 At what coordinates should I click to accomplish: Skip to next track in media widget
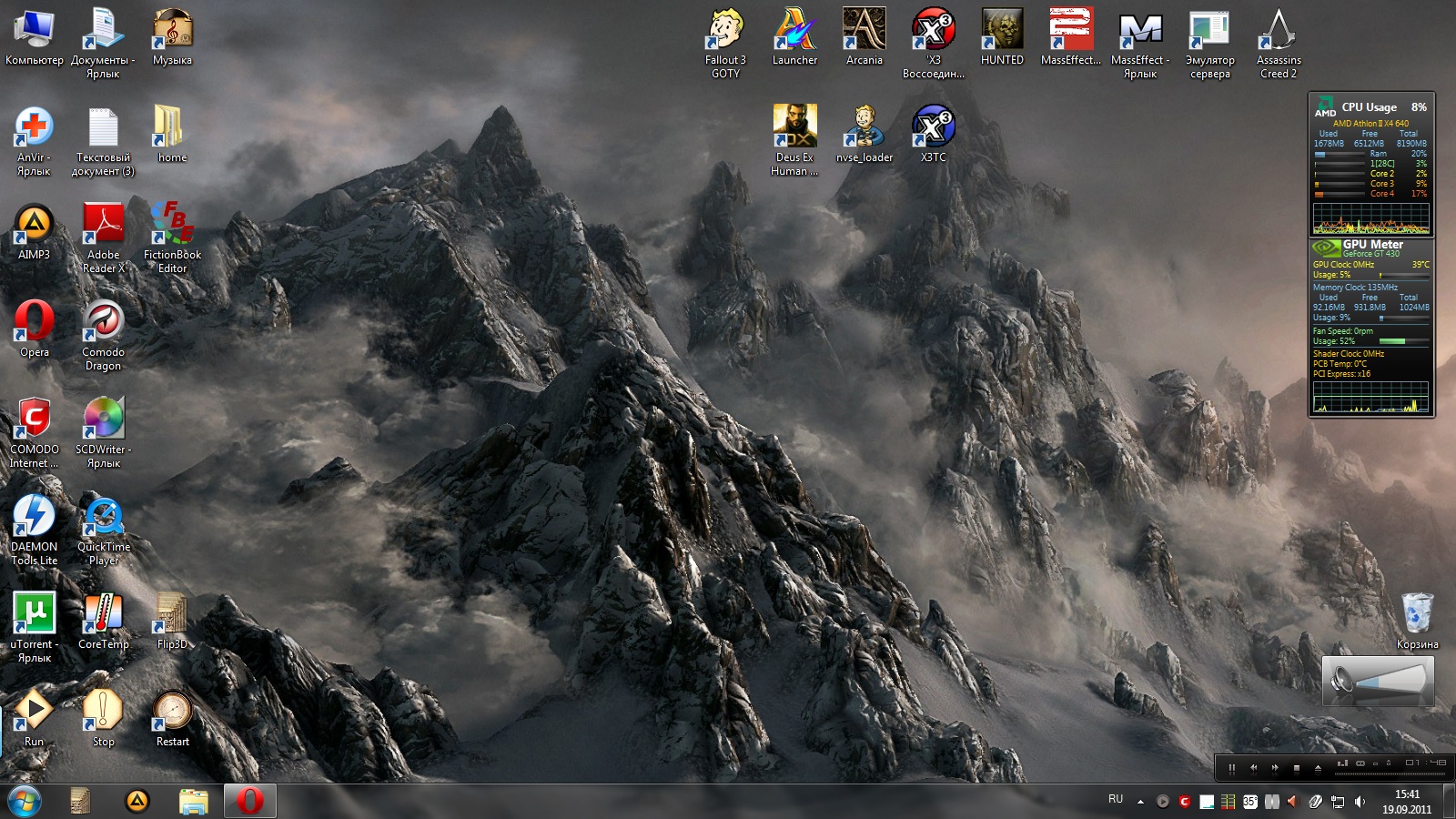1275,768
